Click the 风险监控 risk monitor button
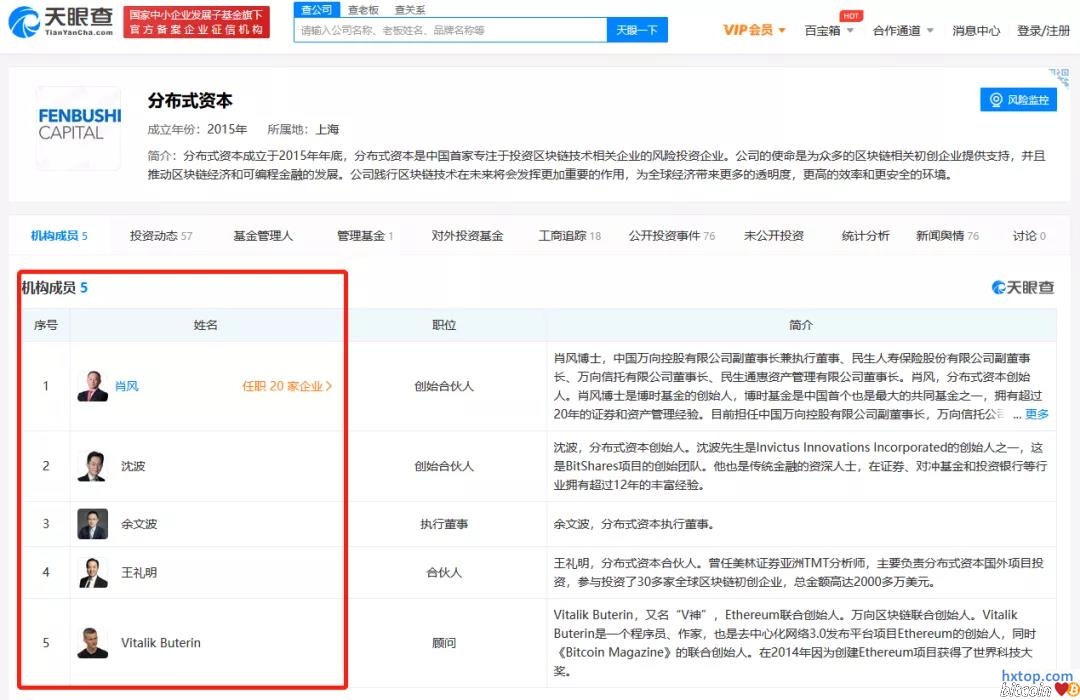Image resolution: width=1080 pixels, height=700 pixels. (x=1018, y=100)
